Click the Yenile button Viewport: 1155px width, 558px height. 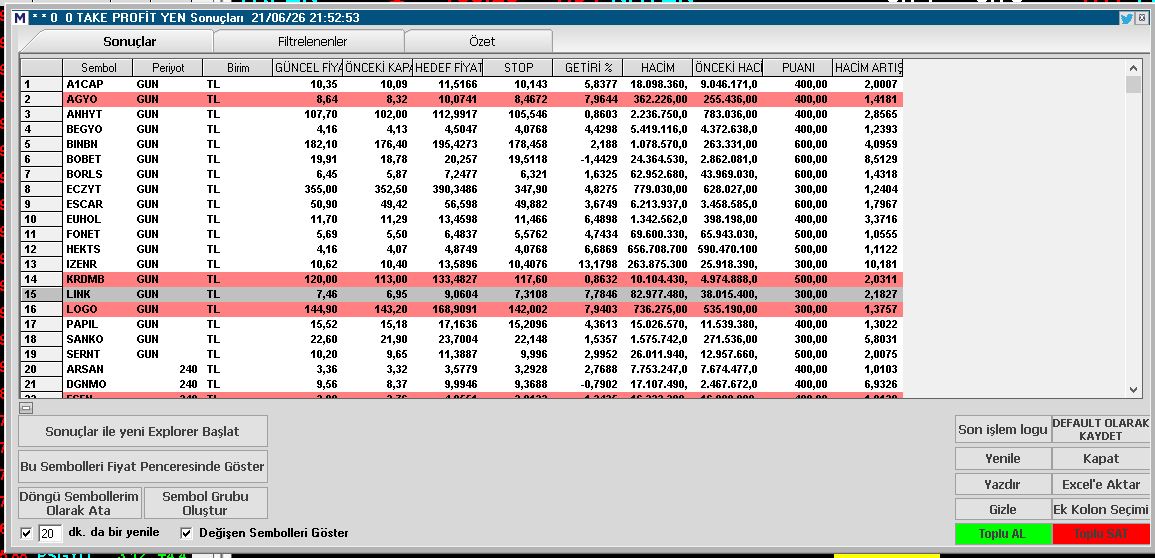pyautogui.click(x=1003, y=459)
